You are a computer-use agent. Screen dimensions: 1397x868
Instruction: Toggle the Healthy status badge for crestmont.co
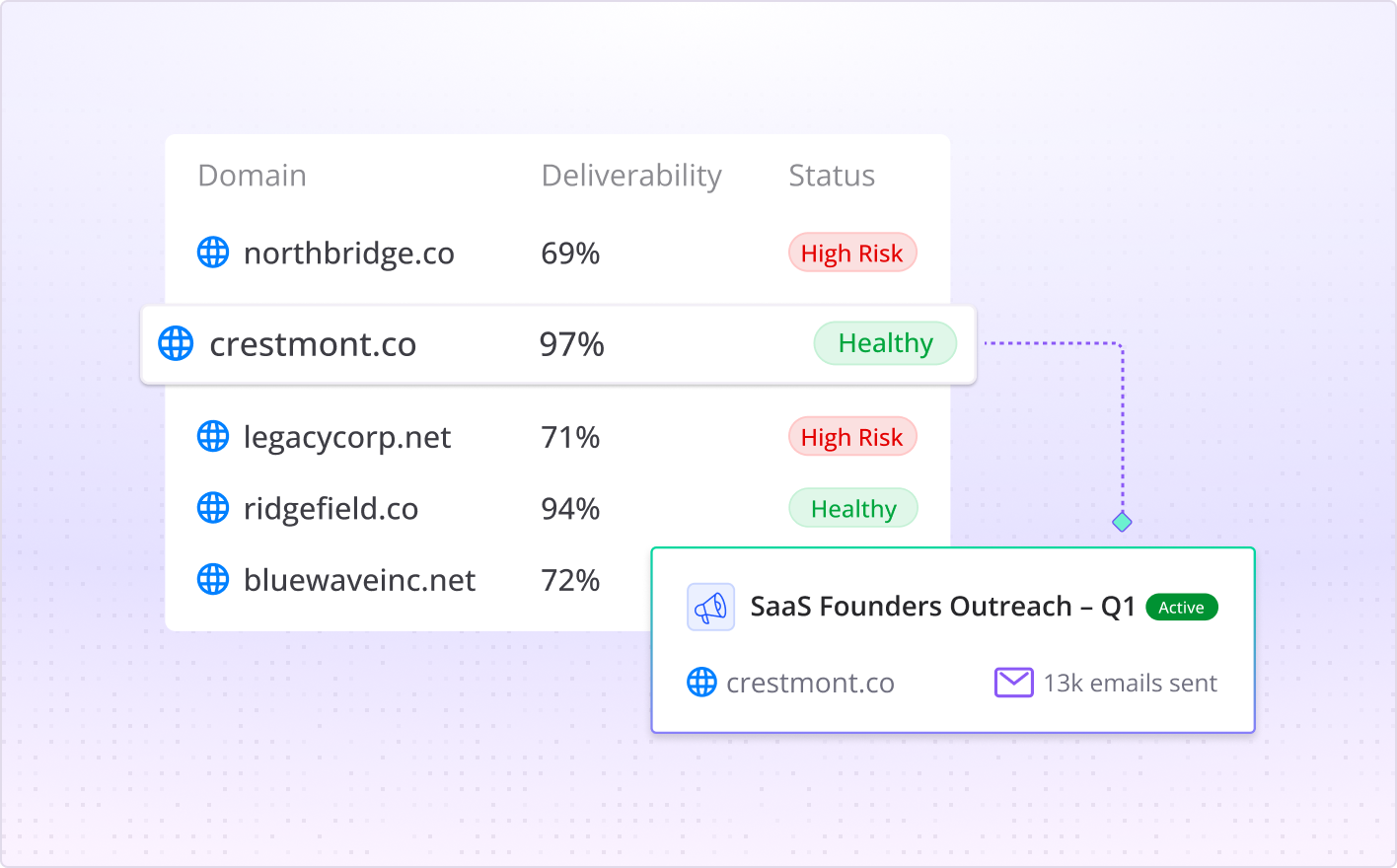pyautogui.click(x=885, y=343)
